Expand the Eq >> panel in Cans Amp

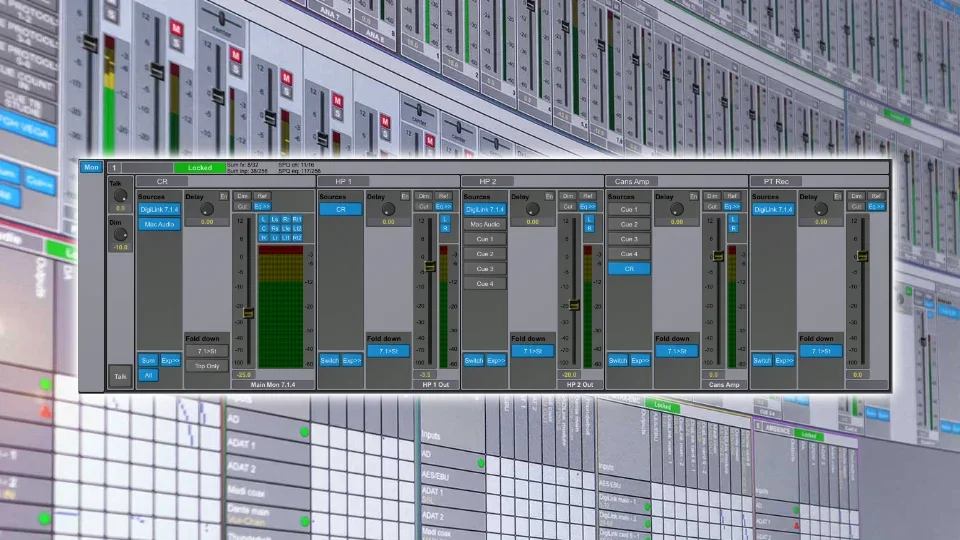pyautogui.click(x=732, y=206)
